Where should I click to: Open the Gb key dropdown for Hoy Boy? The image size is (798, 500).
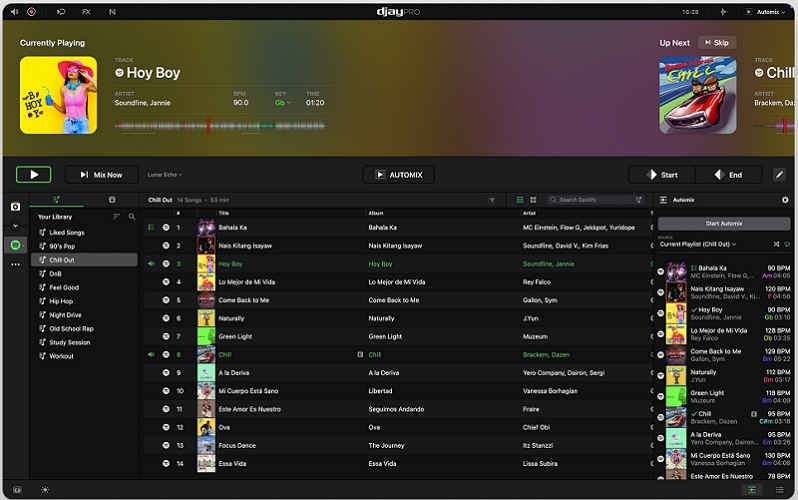[x=282, y=103]
